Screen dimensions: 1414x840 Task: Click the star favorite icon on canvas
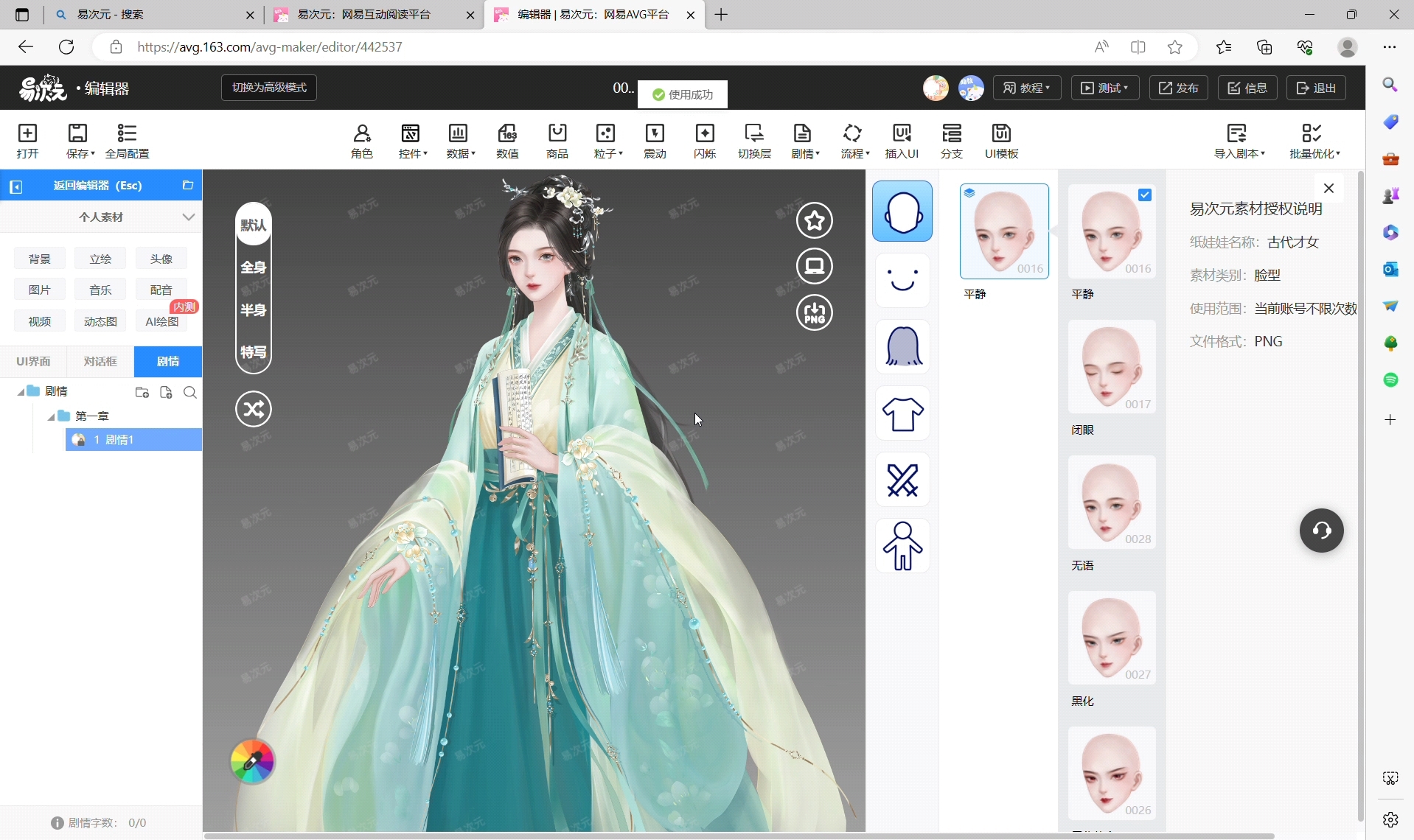coord(815,220)
